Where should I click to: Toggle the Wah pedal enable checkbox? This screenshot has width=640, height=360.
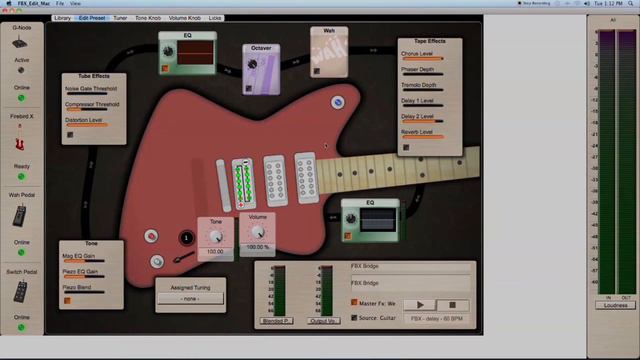317,71
